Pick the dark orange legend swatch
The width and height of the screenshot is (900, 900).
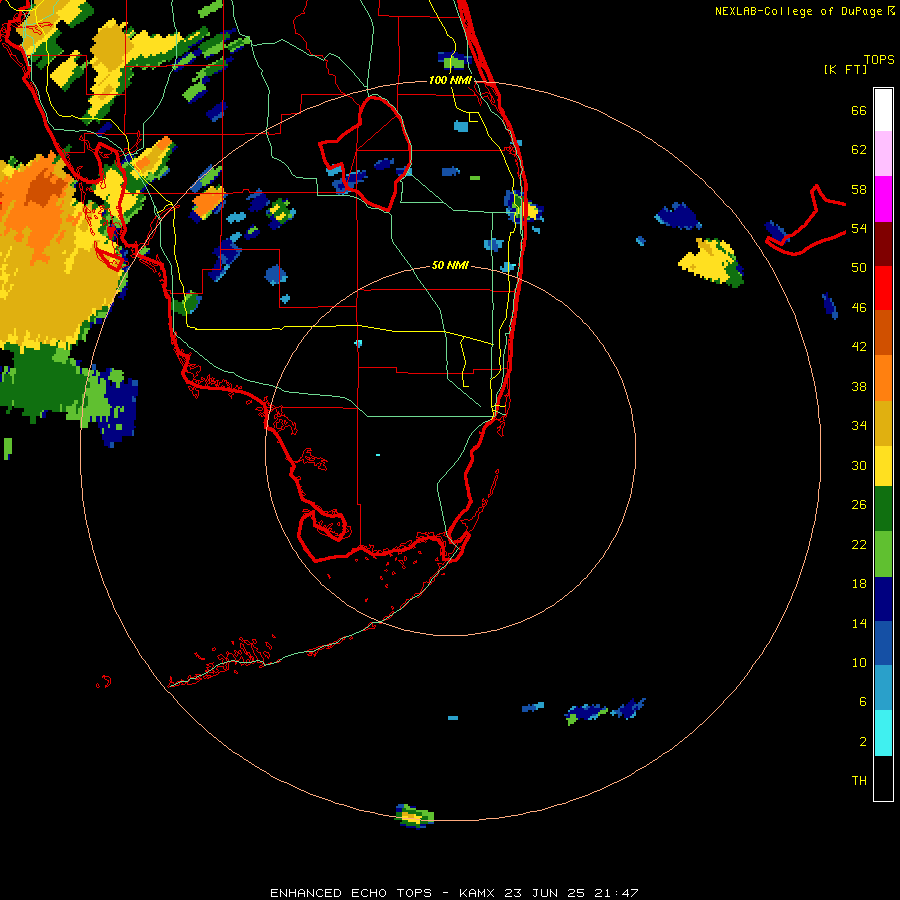point(883,332)
